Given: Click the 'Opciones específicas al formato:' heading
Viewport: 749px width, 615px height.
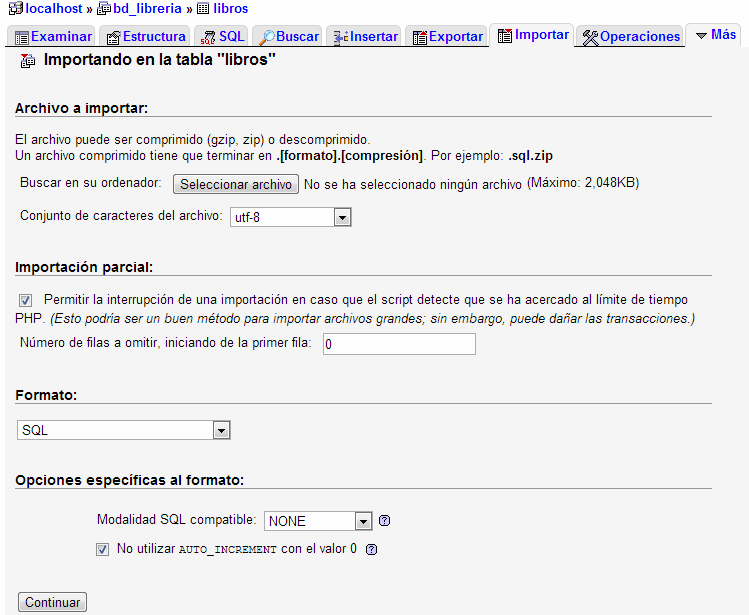Looking at the screenshot, I should (x=129, y=480).
